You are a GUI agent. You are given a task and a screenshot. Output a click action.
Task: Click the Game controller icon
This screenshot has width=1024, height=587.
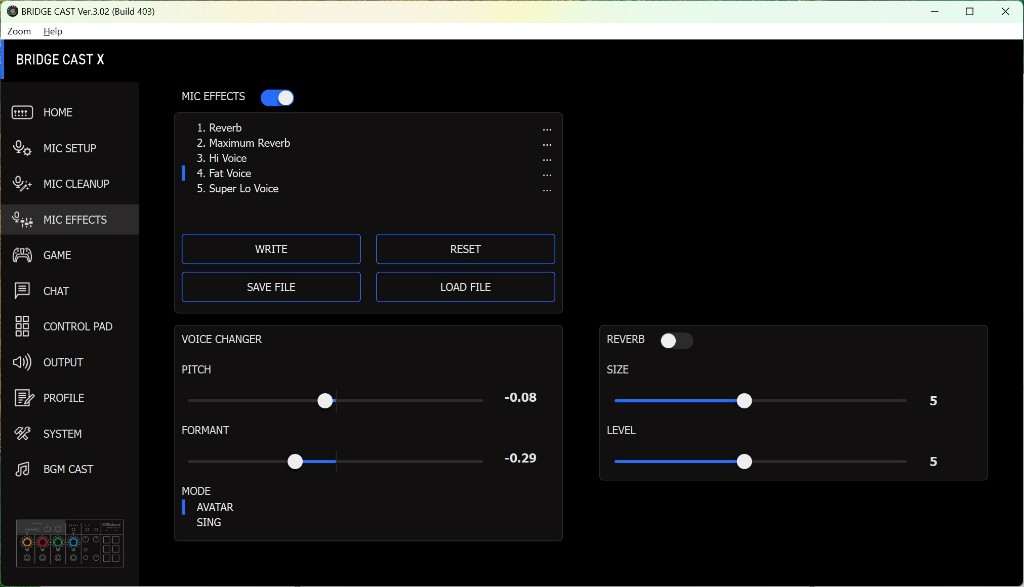pyautogui.click(x=22, y=255)
